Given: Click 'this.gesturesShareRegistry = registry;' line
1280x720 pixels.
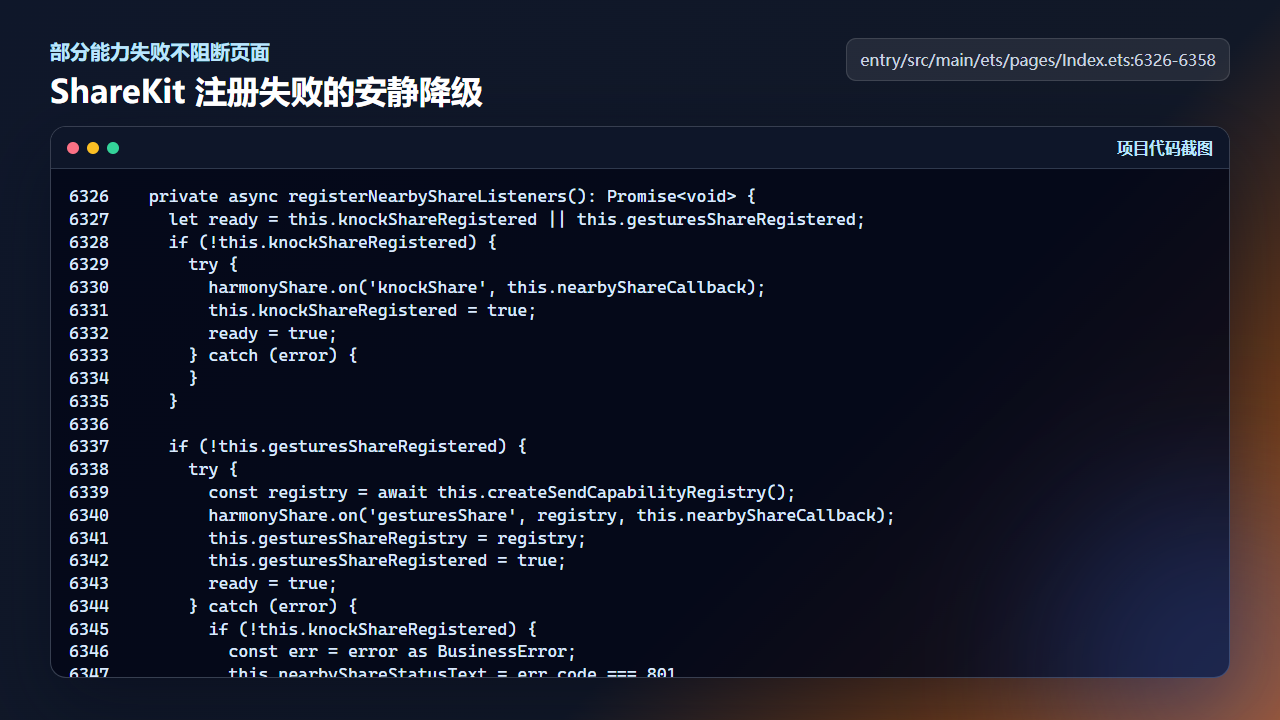Looking at the screenshot, I should coord(397,538).
